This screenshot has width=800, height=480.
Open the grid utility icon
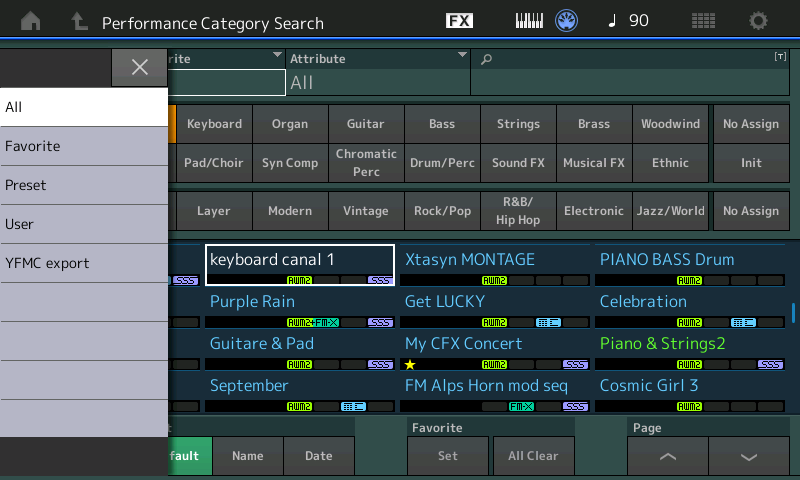pos(703,21)
